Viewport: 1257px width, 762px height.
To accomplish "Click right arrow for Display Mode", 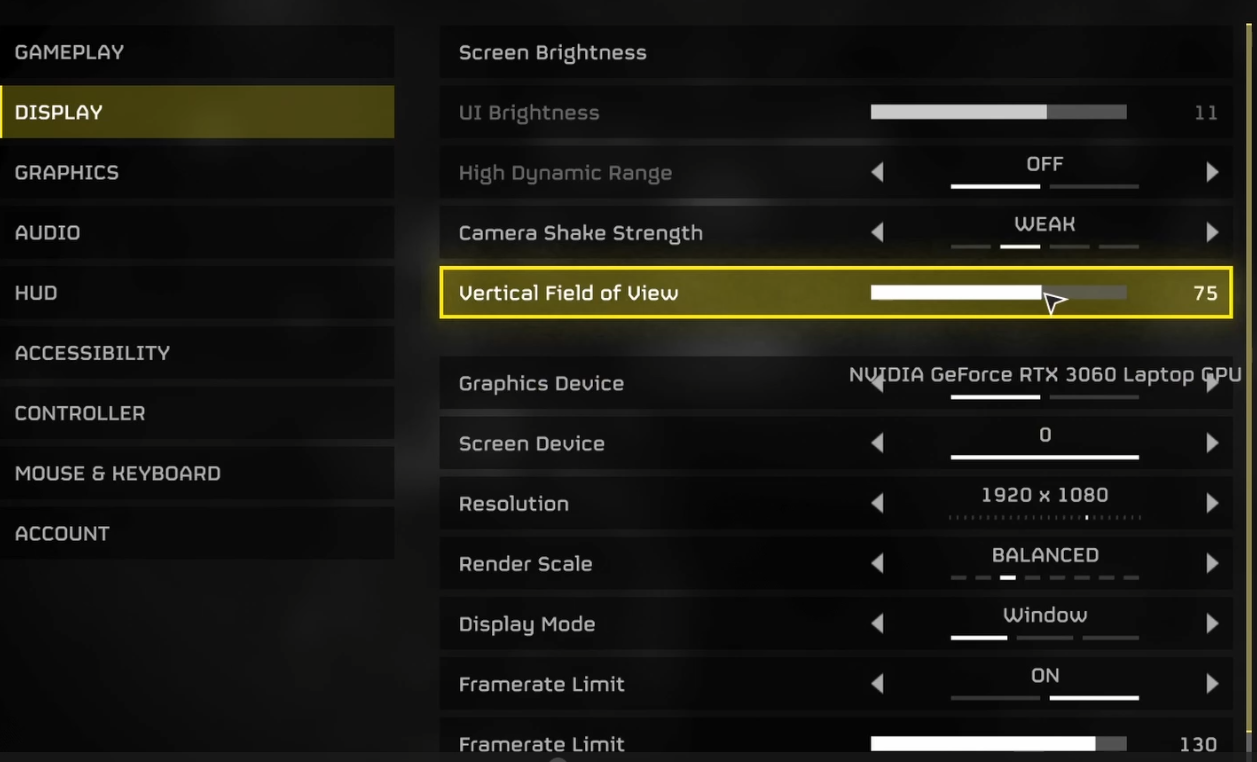I will coord(1212,624).
